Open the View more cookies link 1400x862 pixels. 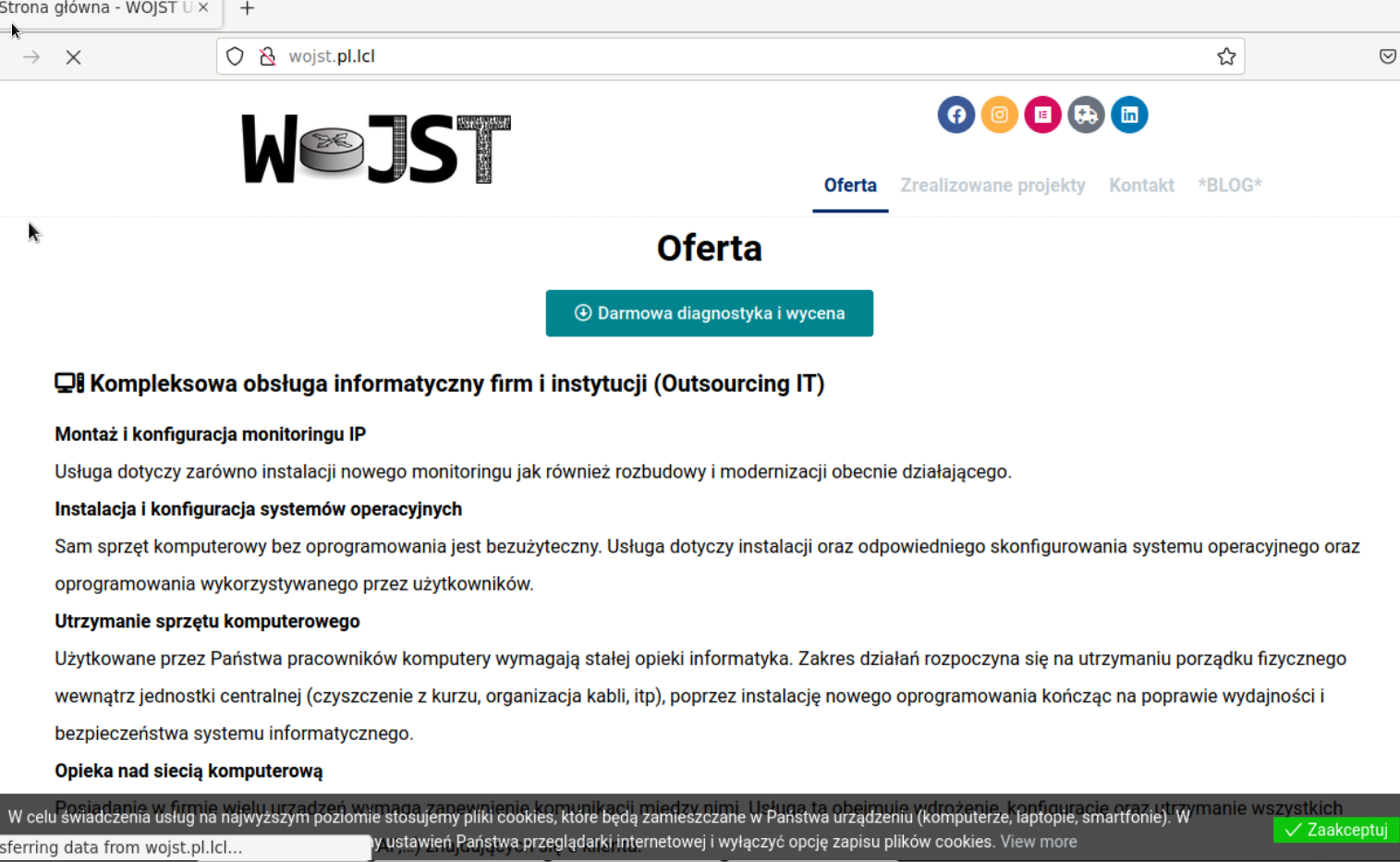coord(1039,842)
